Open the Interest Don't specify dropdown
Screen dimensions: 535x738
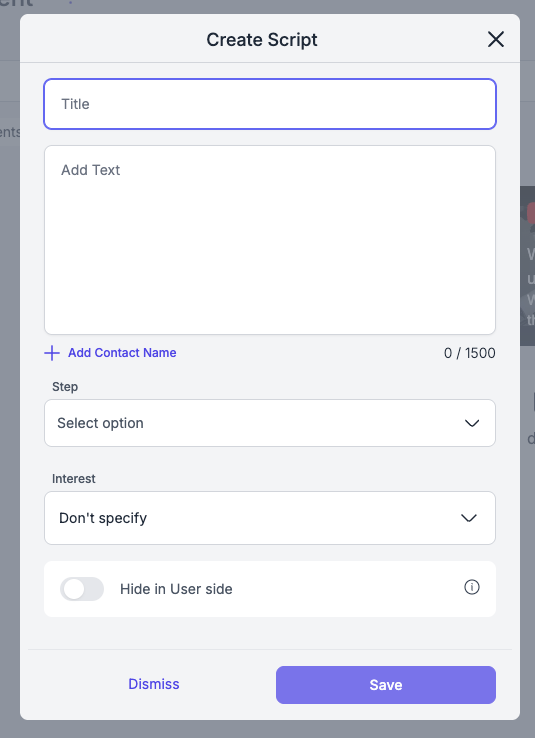click(270, 518)
